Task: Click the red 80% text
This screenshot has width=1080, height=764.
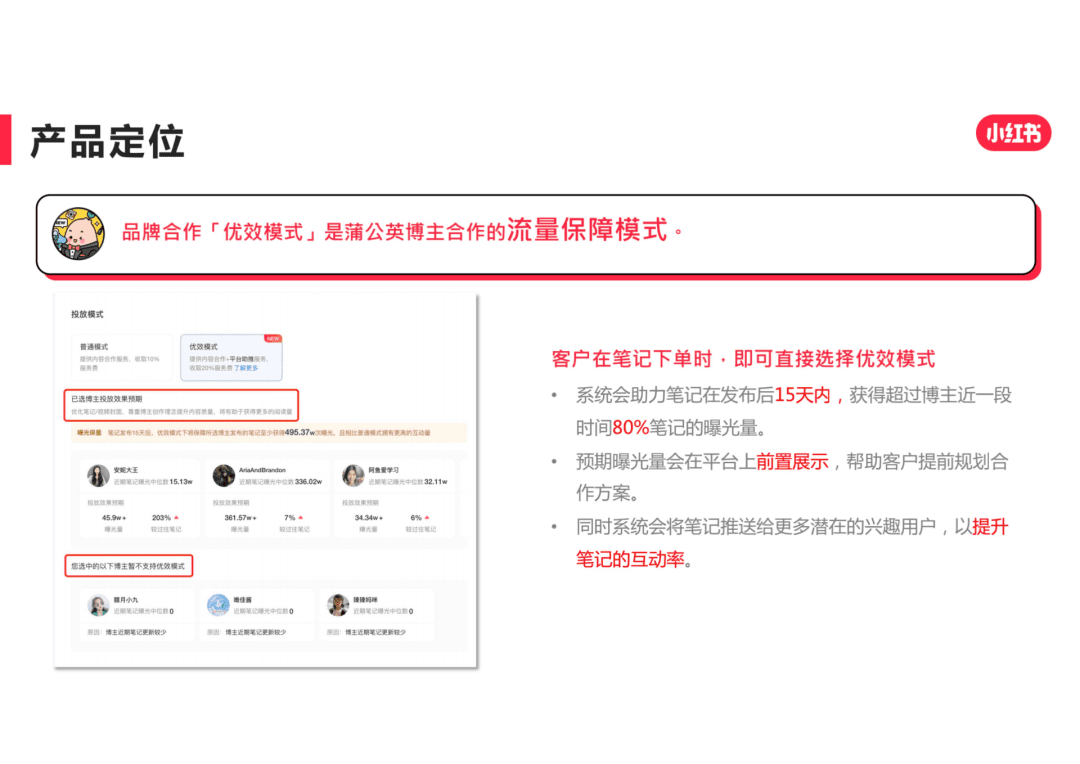Action: [630, 428]
